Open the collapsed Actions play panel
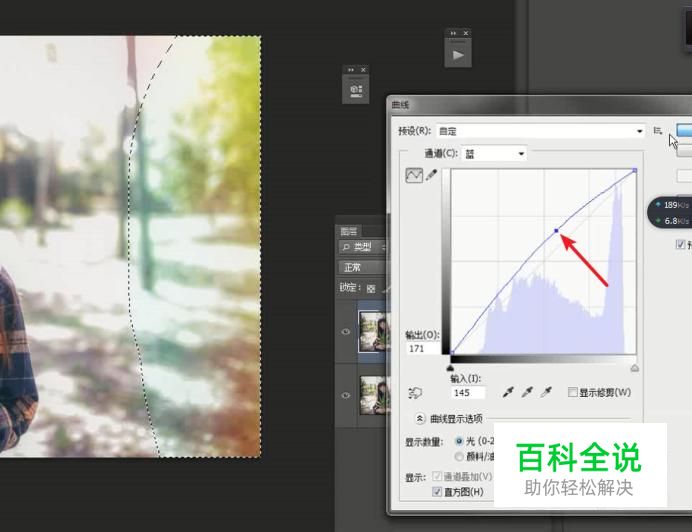The image size is (692, 532). (x=458, y=55)
